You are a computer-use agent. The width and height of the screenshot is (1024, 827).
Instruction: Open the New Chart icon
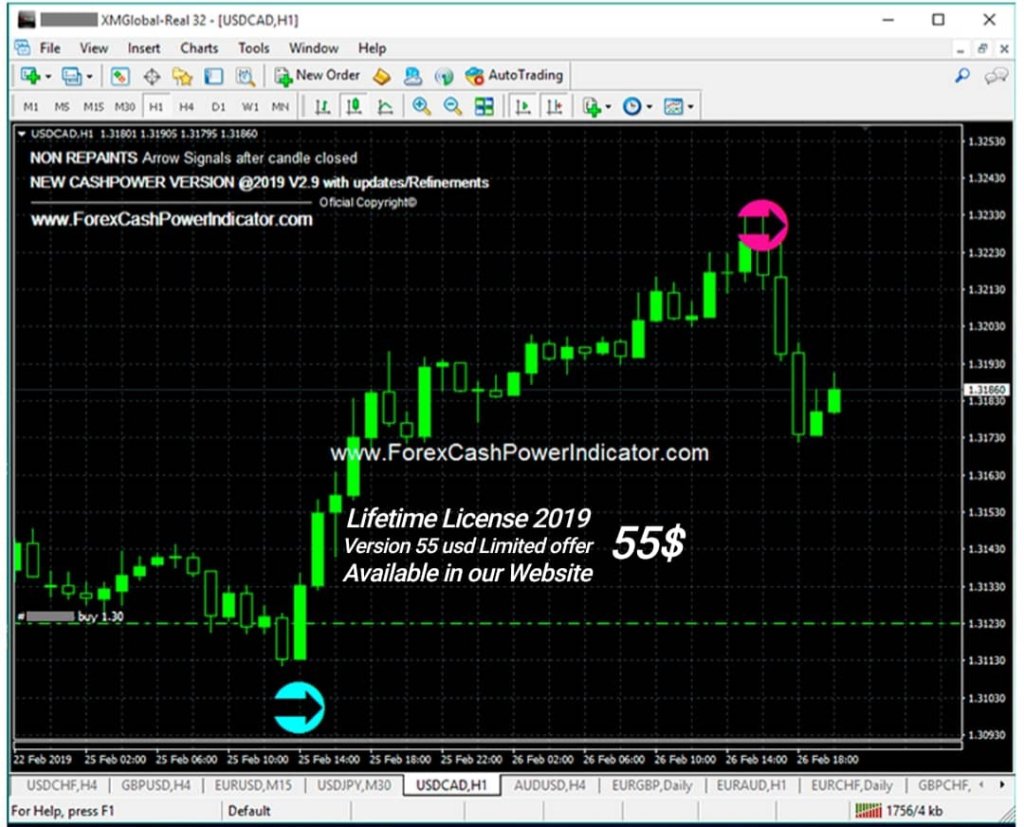pyautogui.click(x=31, y=76)
